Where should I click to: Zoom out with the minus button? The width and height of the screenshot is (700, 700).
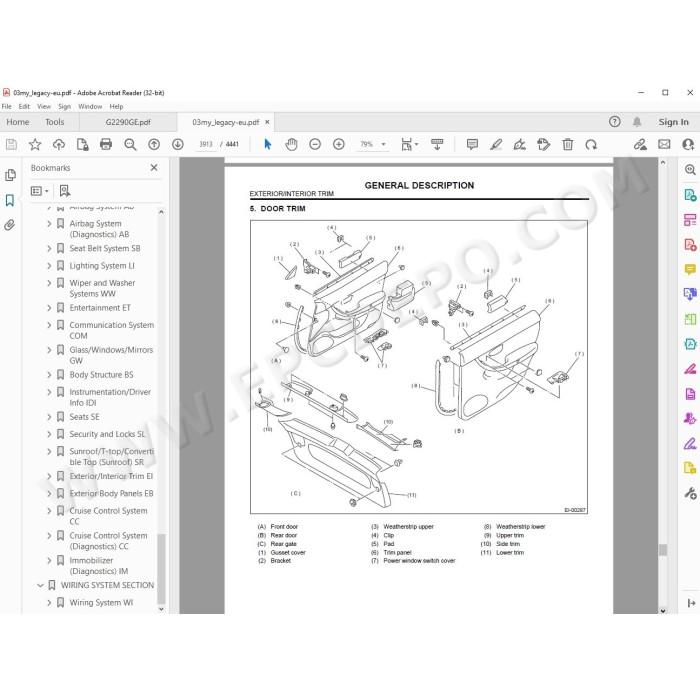point(315,144)
